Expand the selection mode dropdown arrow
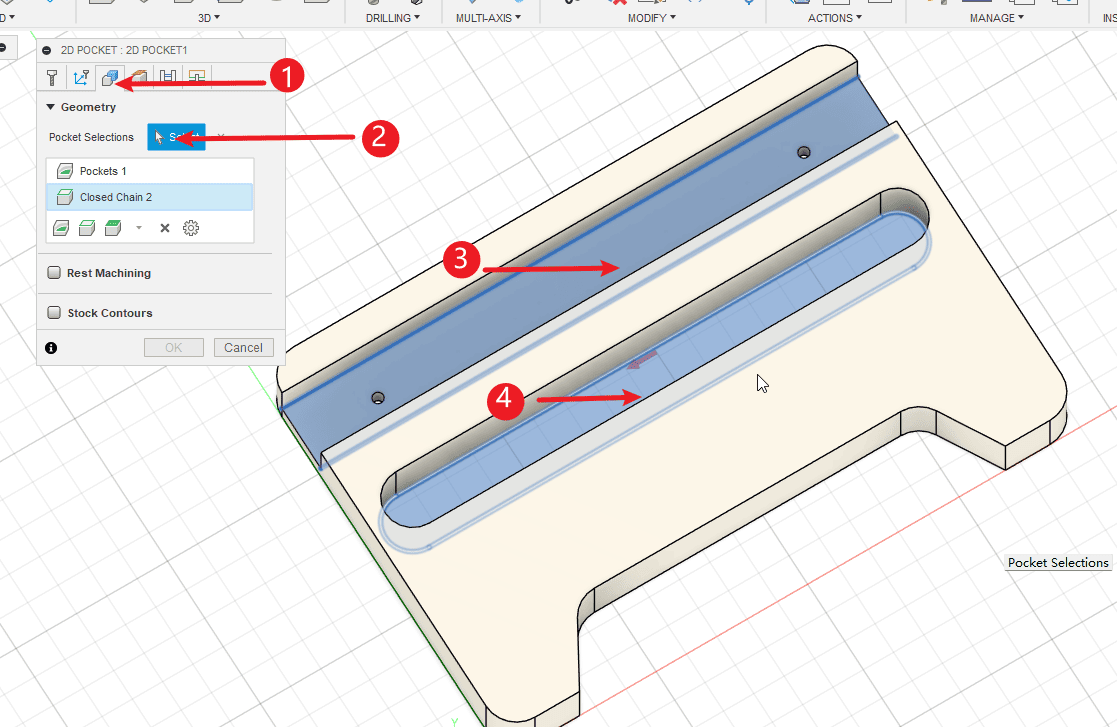The width and height of the screenshot is (1117, 727). click(x=139, y=228)
